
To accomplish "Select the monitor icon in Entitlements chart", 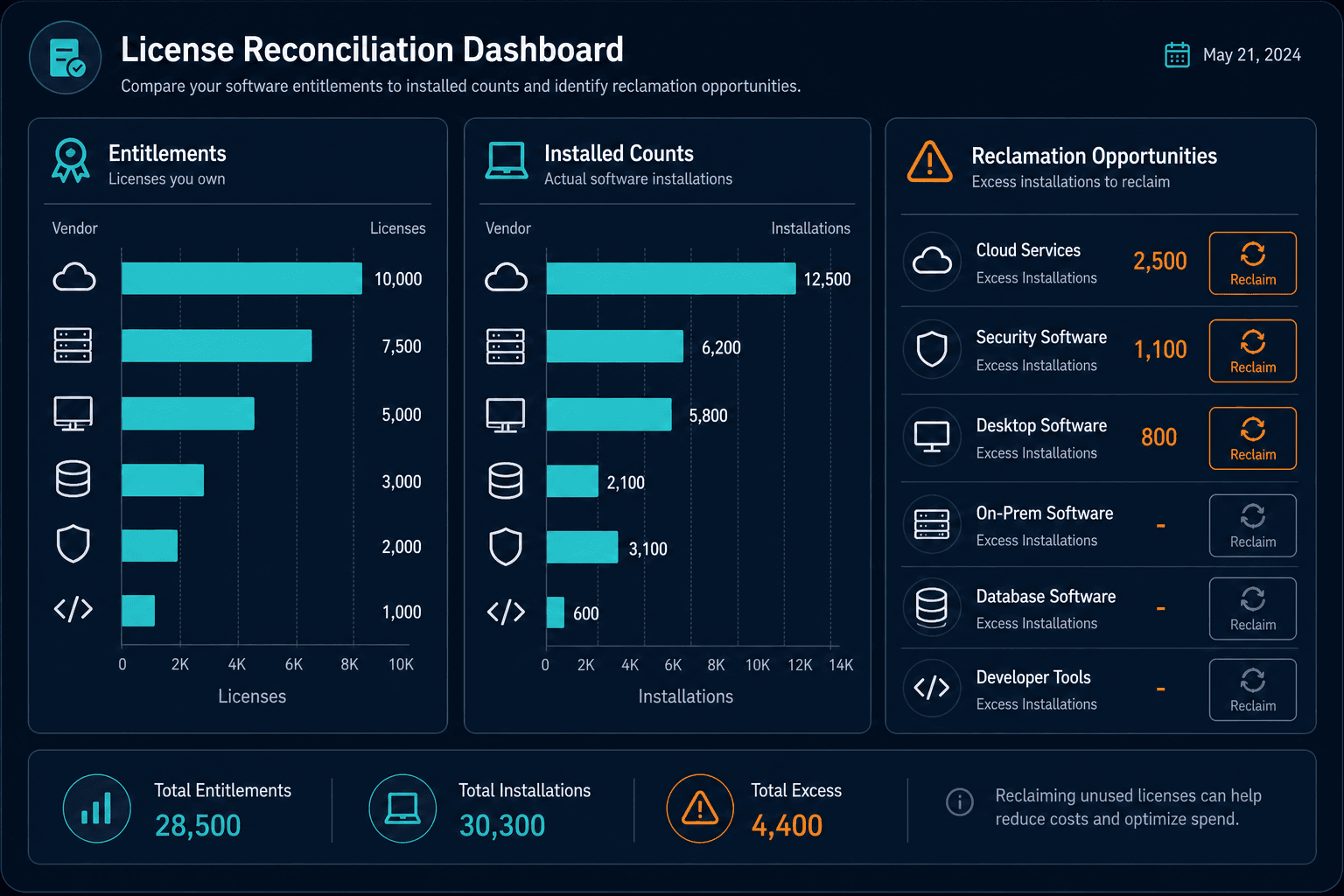I will 73,413.
